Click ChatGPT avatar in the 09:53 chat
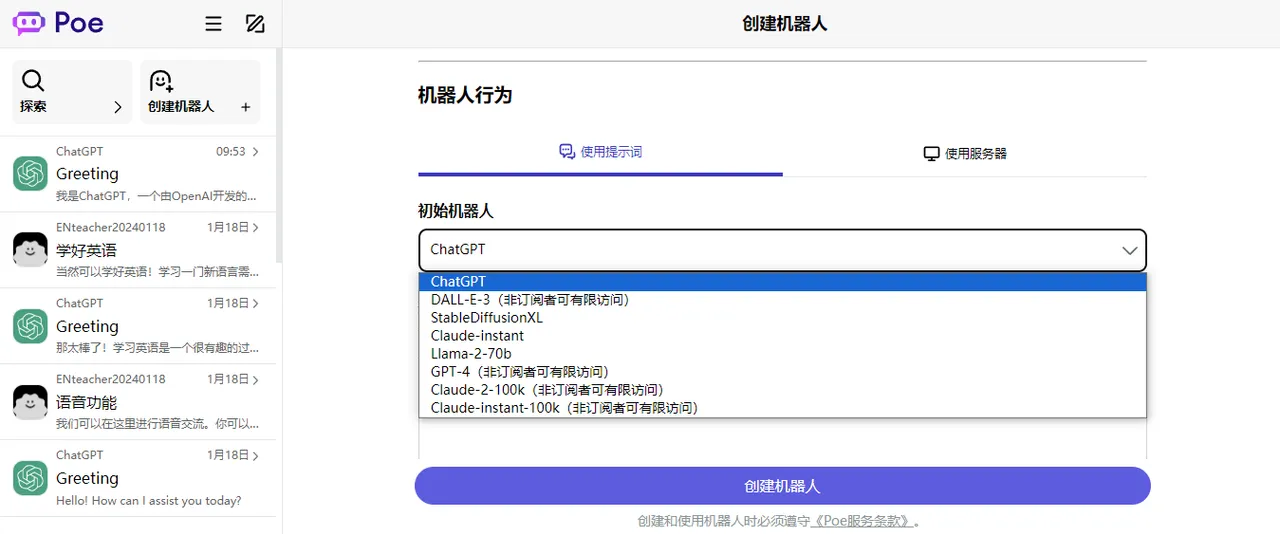Viewport: 1280px width, 534px height. tap(30, 174)
